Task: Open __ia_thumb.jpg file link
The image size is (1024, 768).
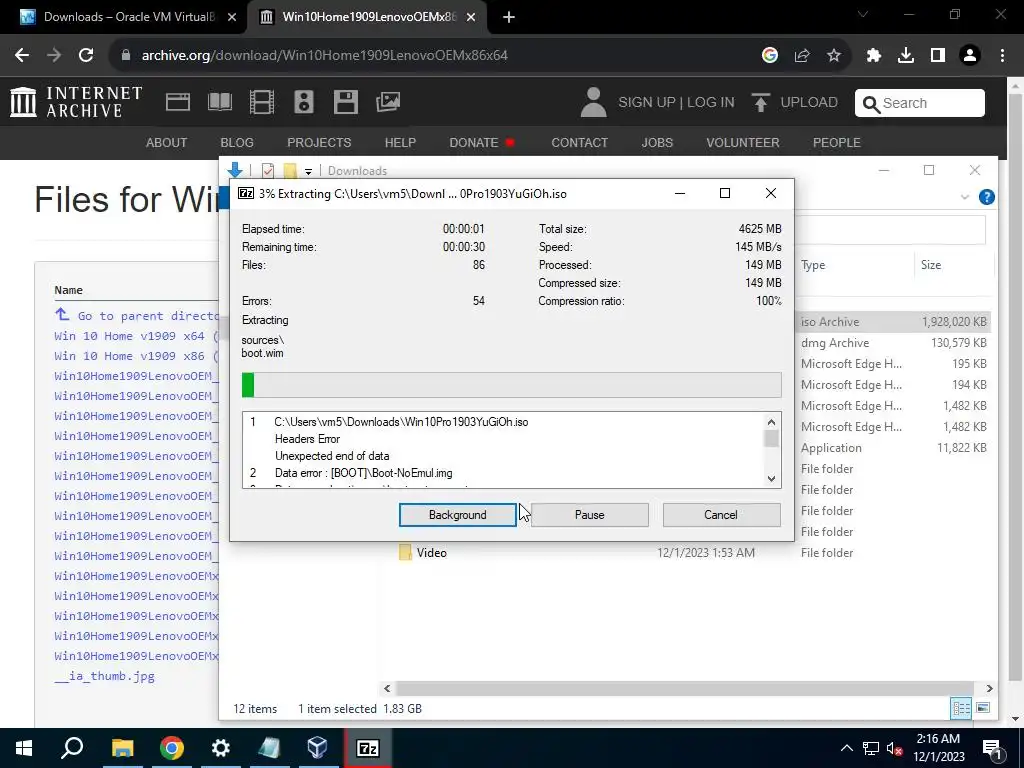Action: coord(104,676)
